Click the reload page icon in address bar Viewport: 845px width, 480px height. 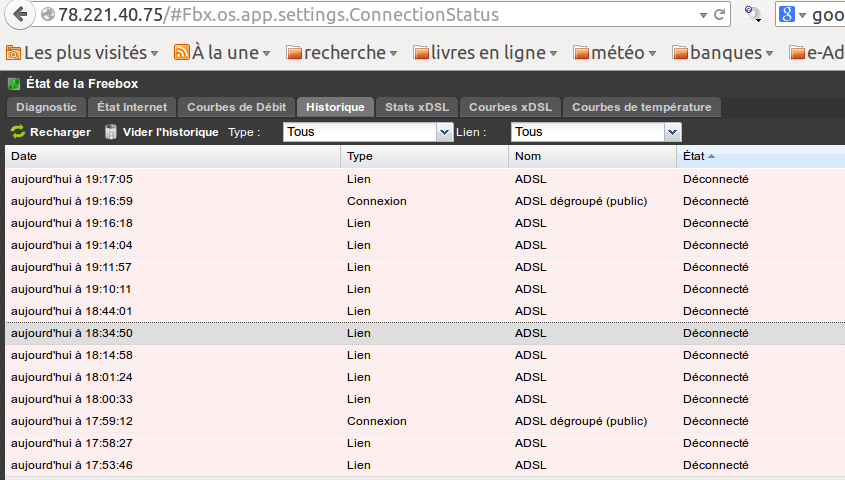click(x=719, y=15)
